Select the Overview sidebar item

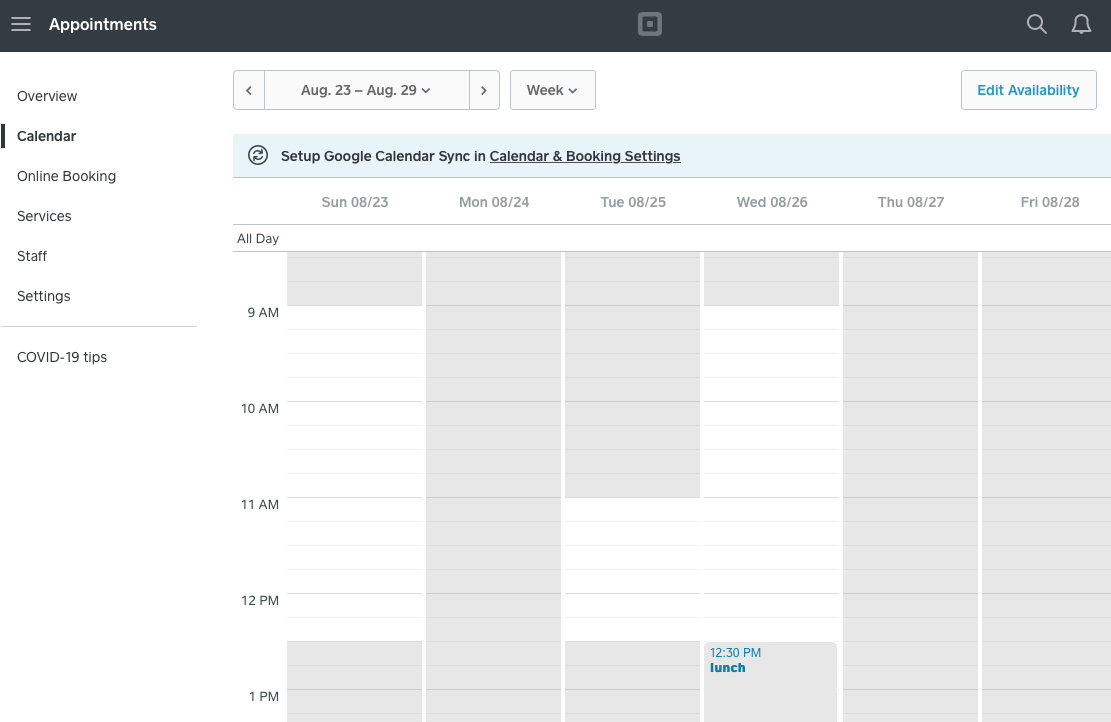click(47, 96)
